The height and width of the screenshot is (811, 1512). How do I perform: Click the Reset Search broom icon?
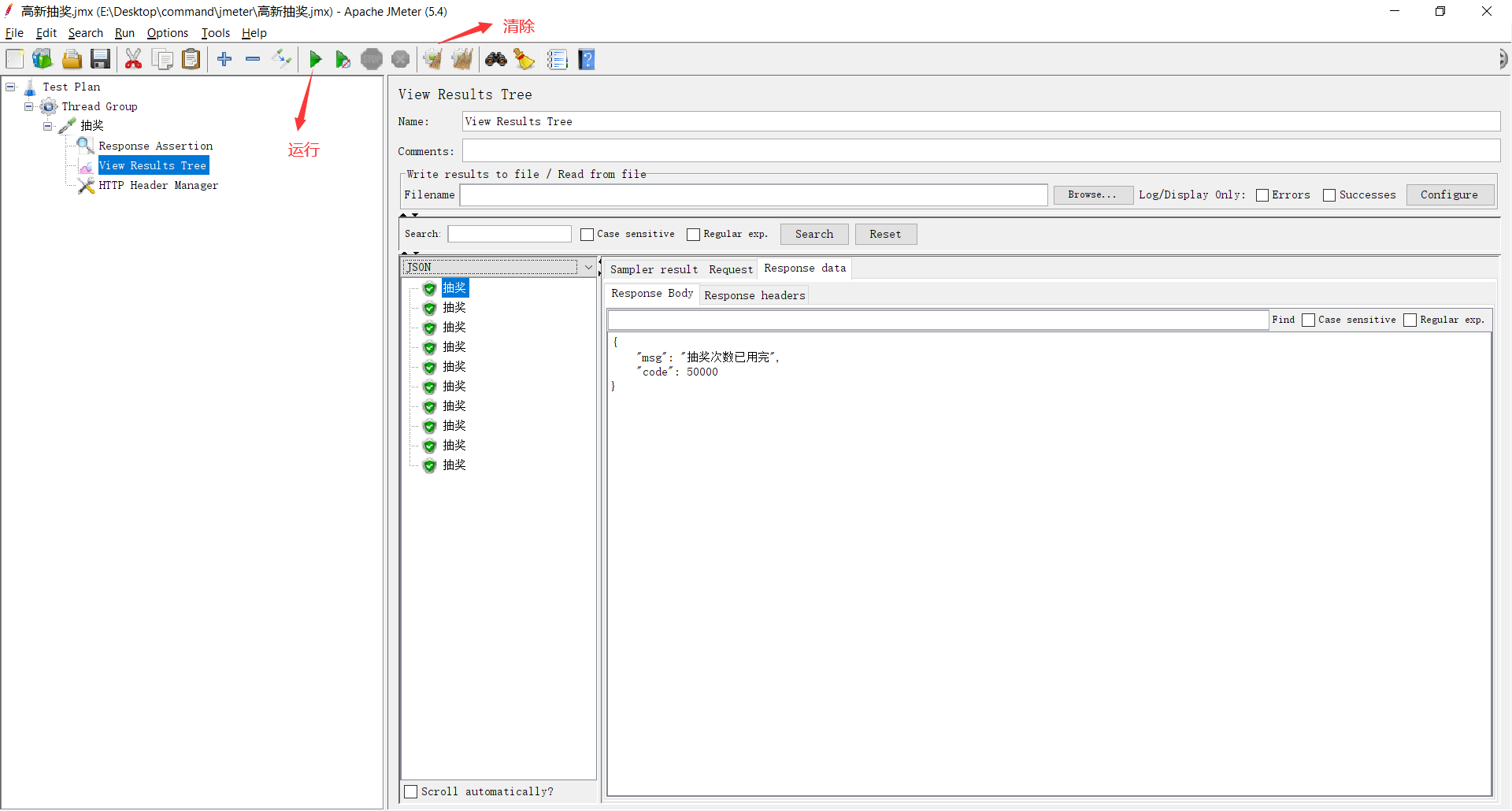pyautogui.click(x=524, y=59)
